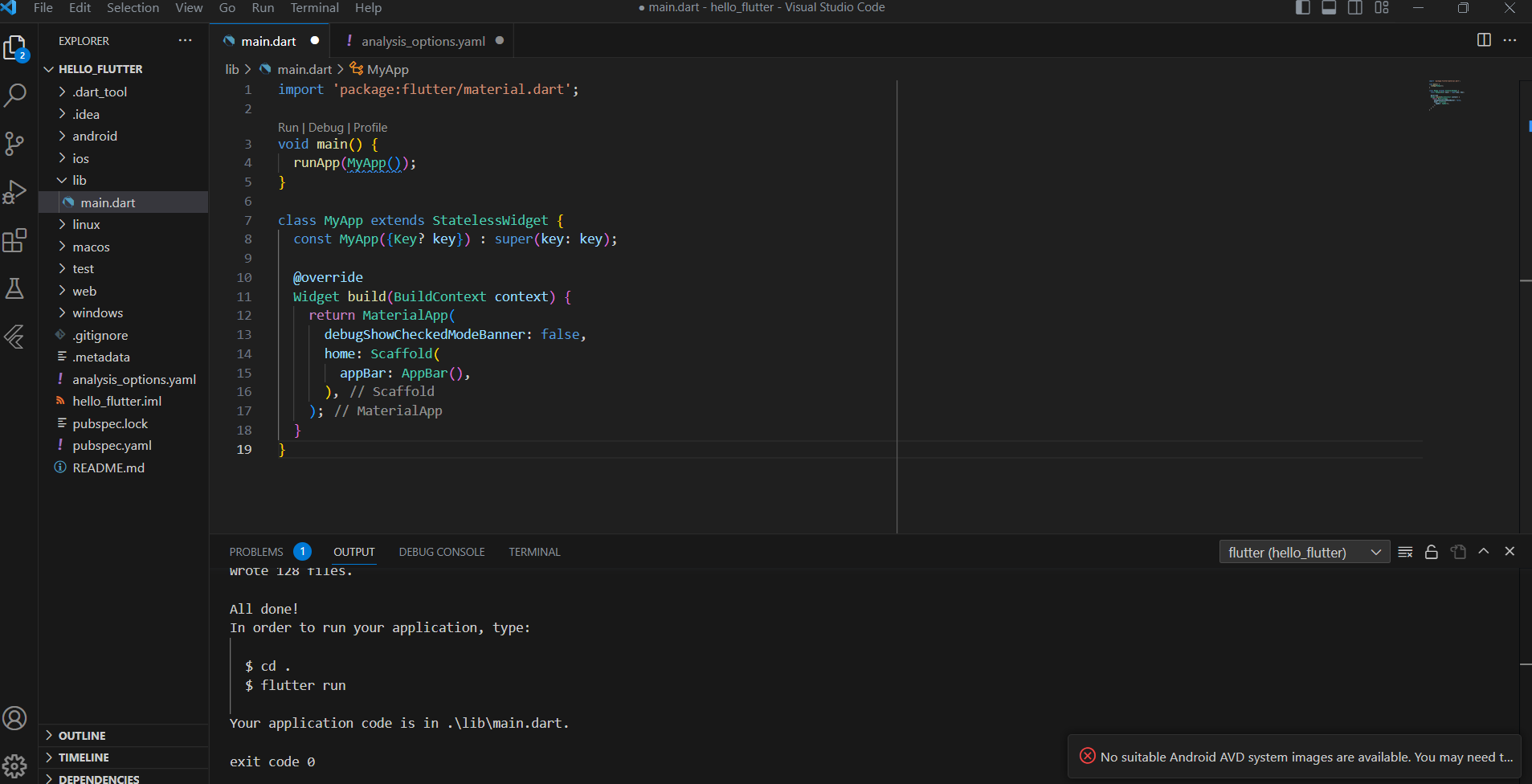Customize the editor layout
The width and height of the screenshot is (1532, 784).
[1382, 8]
